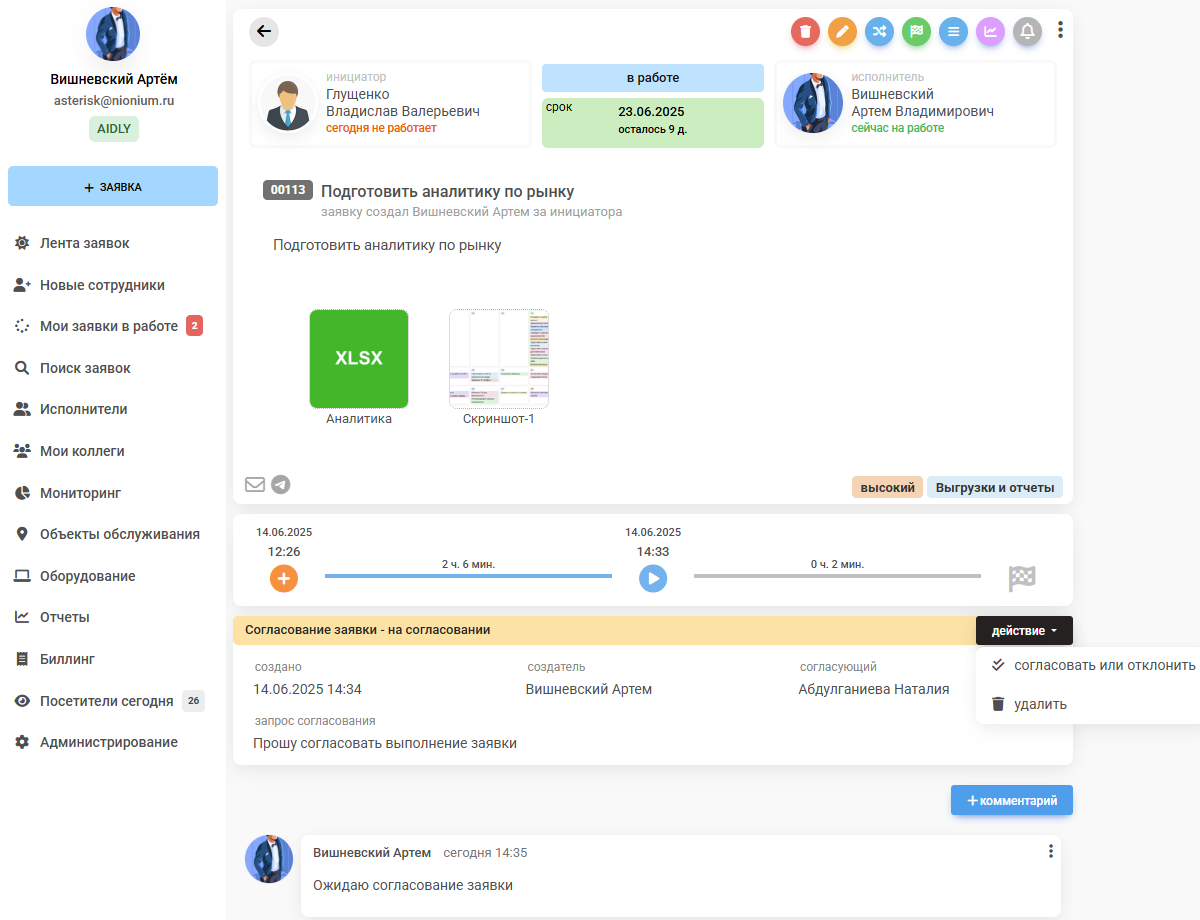Click Согласование заявки - на согласовании header
1200x920 pixels.
[x=367, y=630]
